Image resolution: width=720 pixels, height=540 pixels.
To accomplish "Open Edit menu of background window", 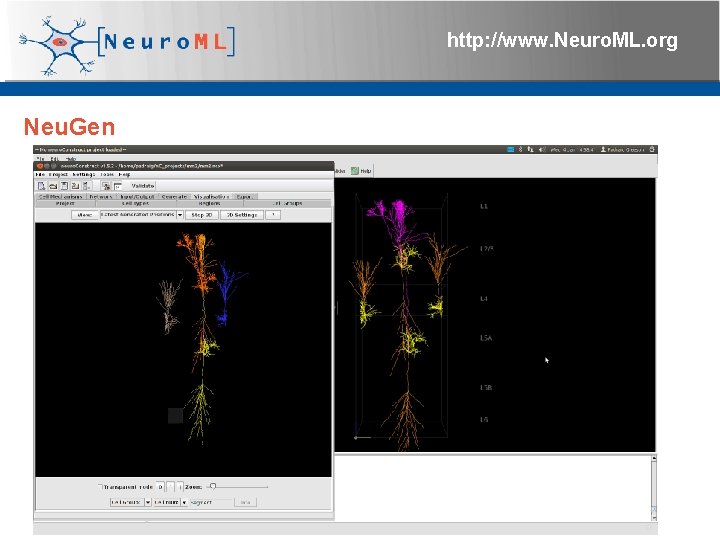I will [x=55, y=159].
